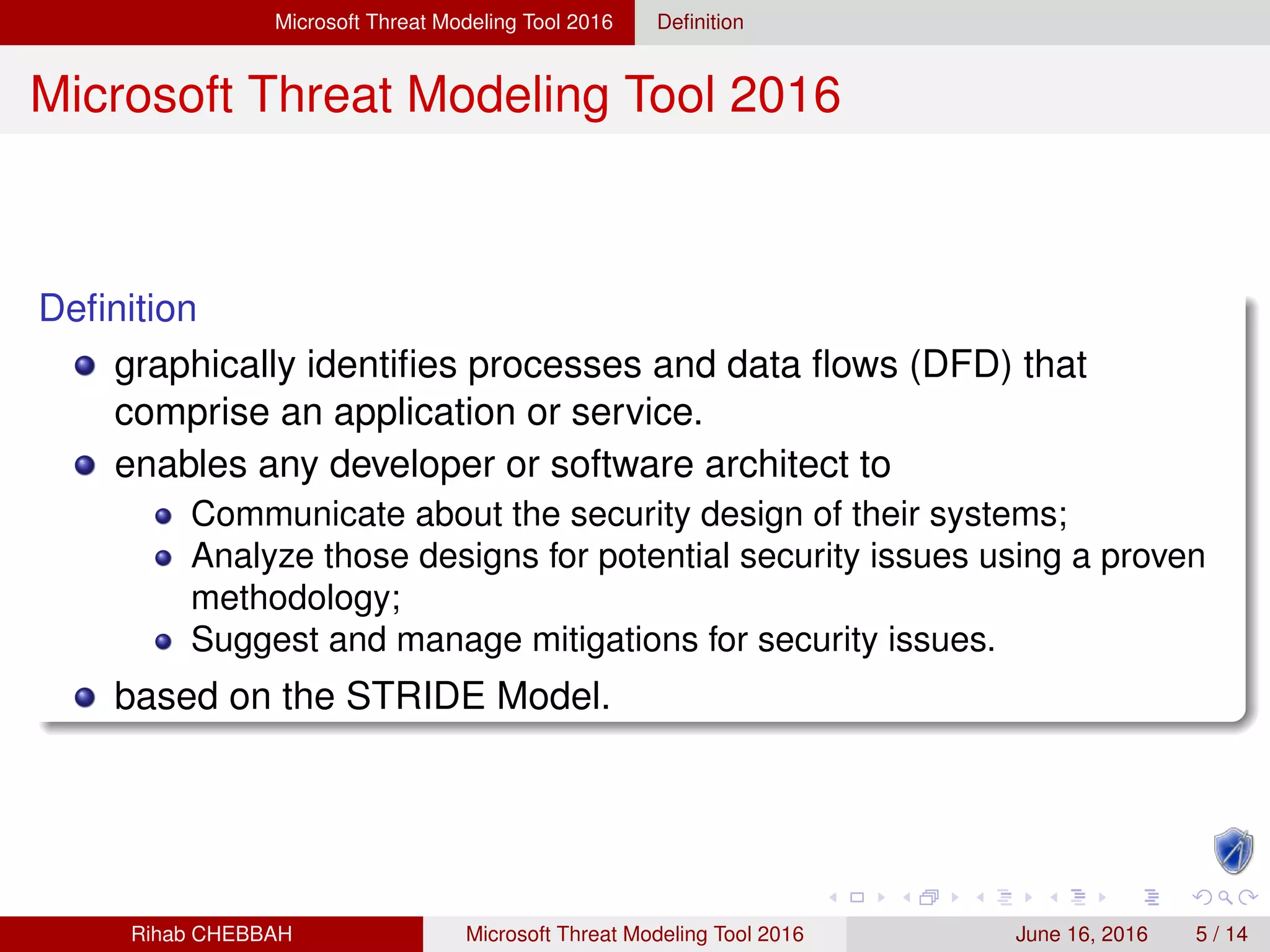Select the date June 16, 2016 in the footer
The image size is (1270, 952).
pos(1081,934)
